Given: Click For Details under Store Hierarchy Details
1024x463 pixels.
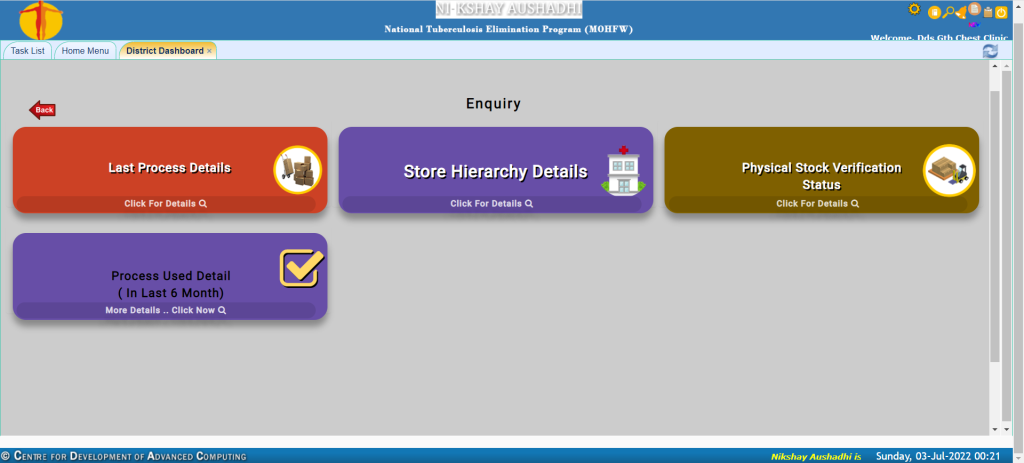Looking at the screenshot, I should (x=492, y=204).
